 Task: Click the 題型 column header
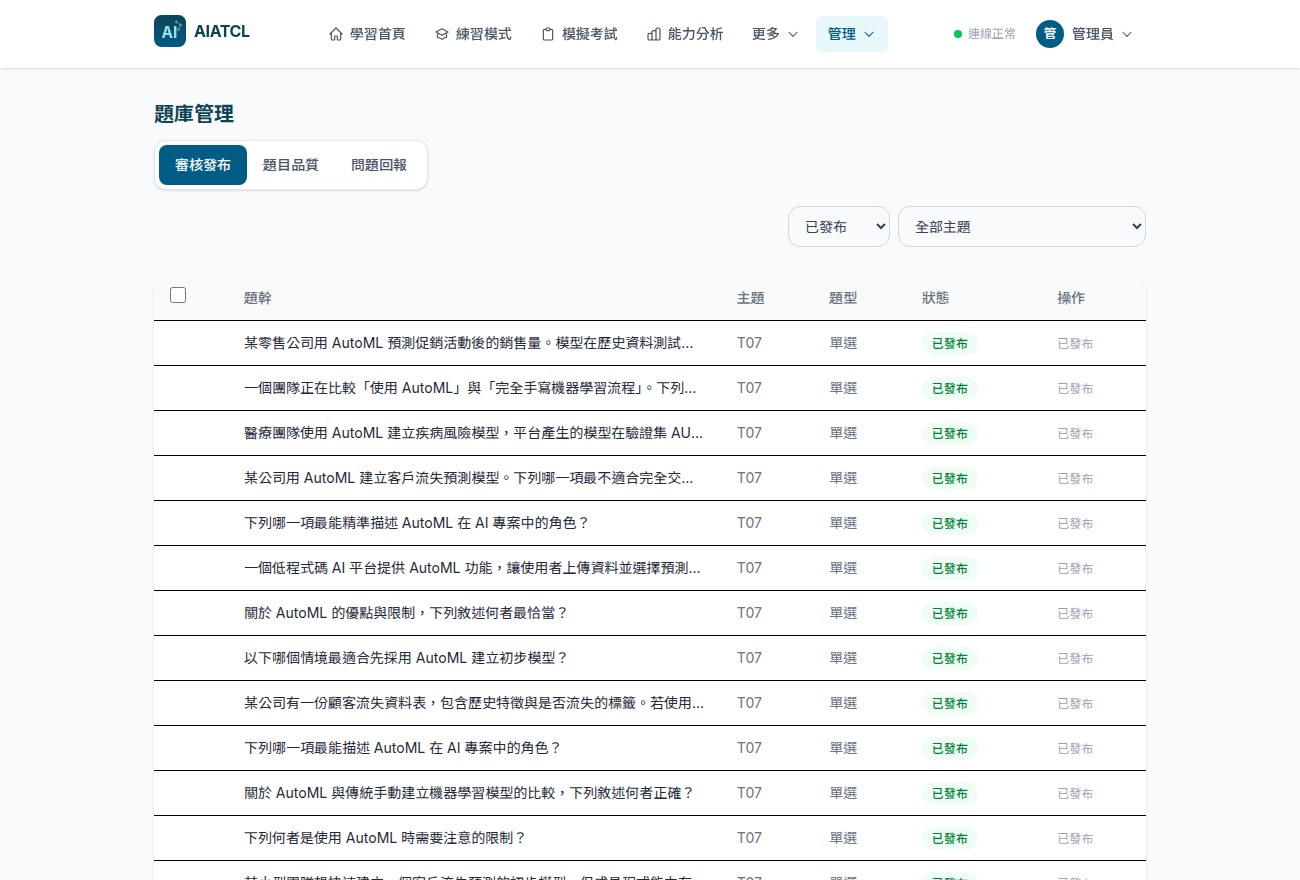tap(843, 298)
